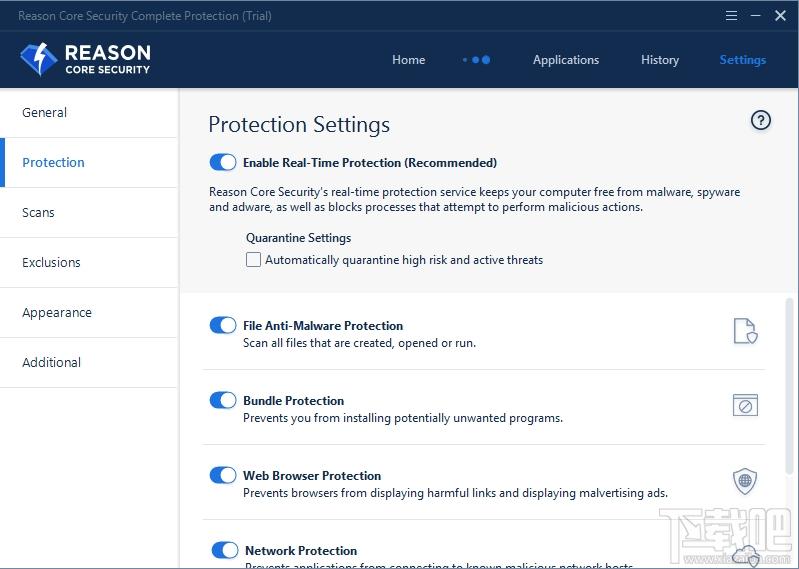799x569 pixels.
Task: Toggle Network Protection switch
Action: click(225, 550)
